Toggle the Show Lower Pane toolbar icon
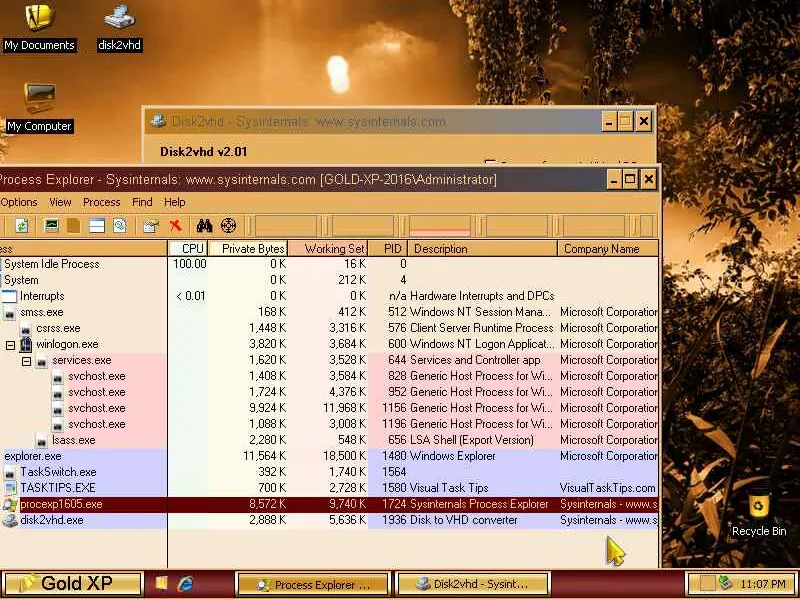The width and height of the screenshot is (800, 600). tap(96, 226)
